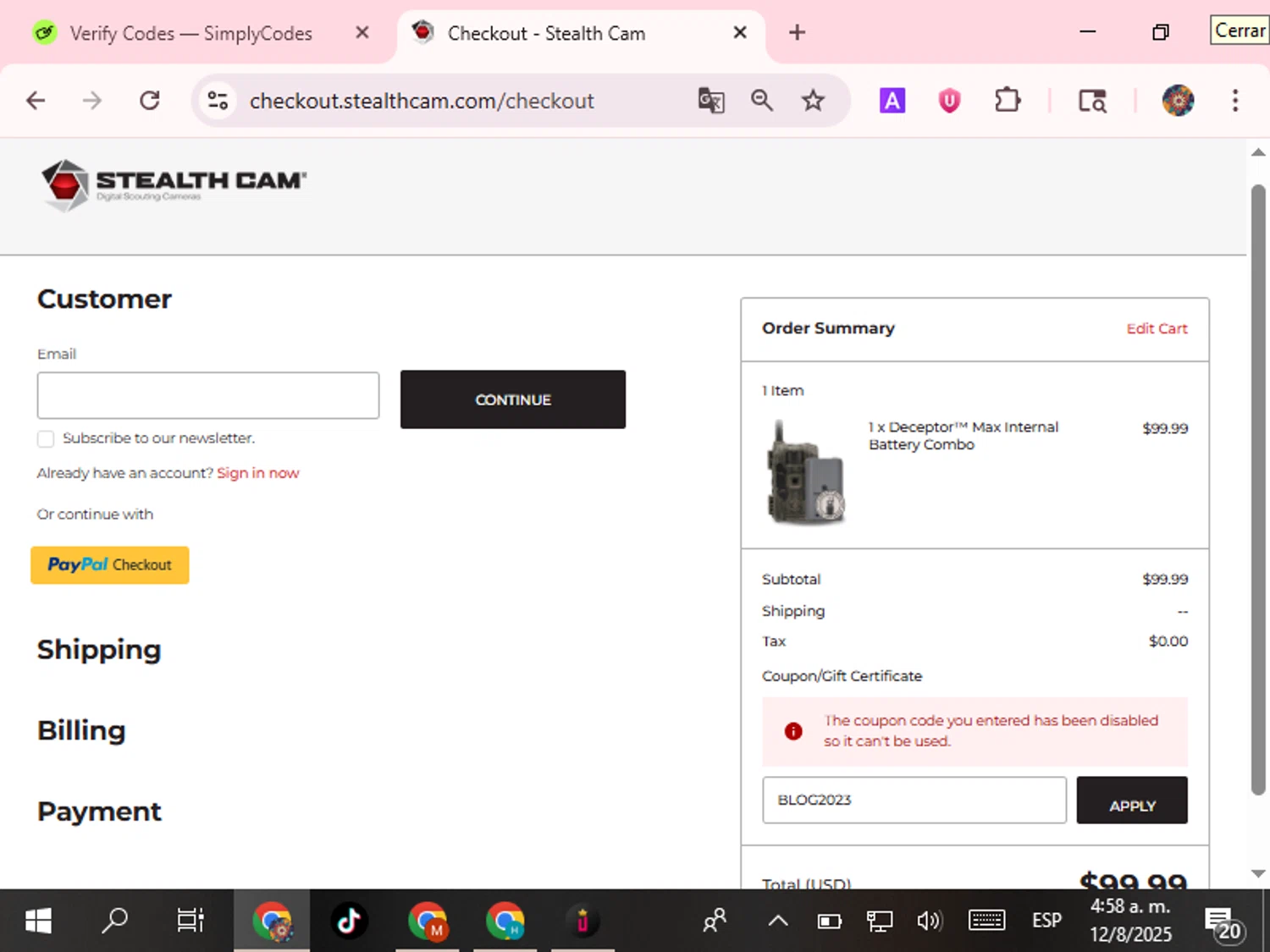Open the extensions puzzle menu

pyautogui.click(x=1007, y=101)
